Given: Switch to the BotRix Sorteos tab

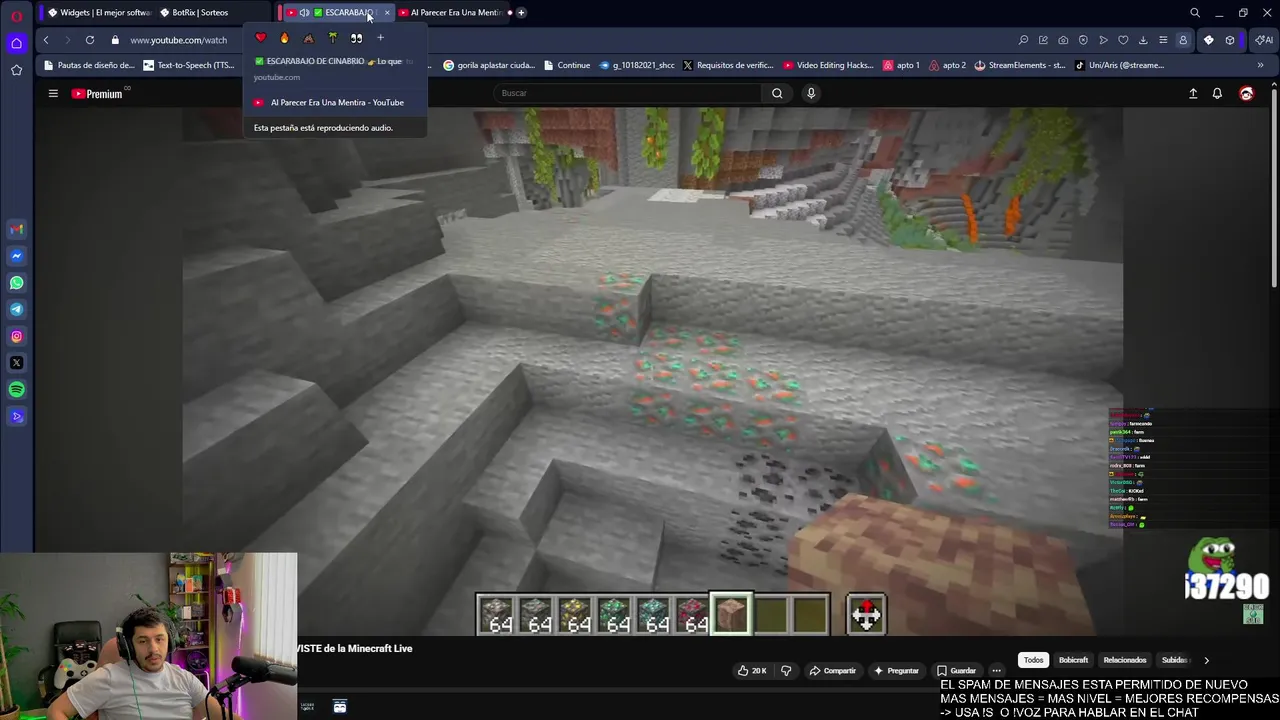Looking at the screenshot, I should pos(201,13).
